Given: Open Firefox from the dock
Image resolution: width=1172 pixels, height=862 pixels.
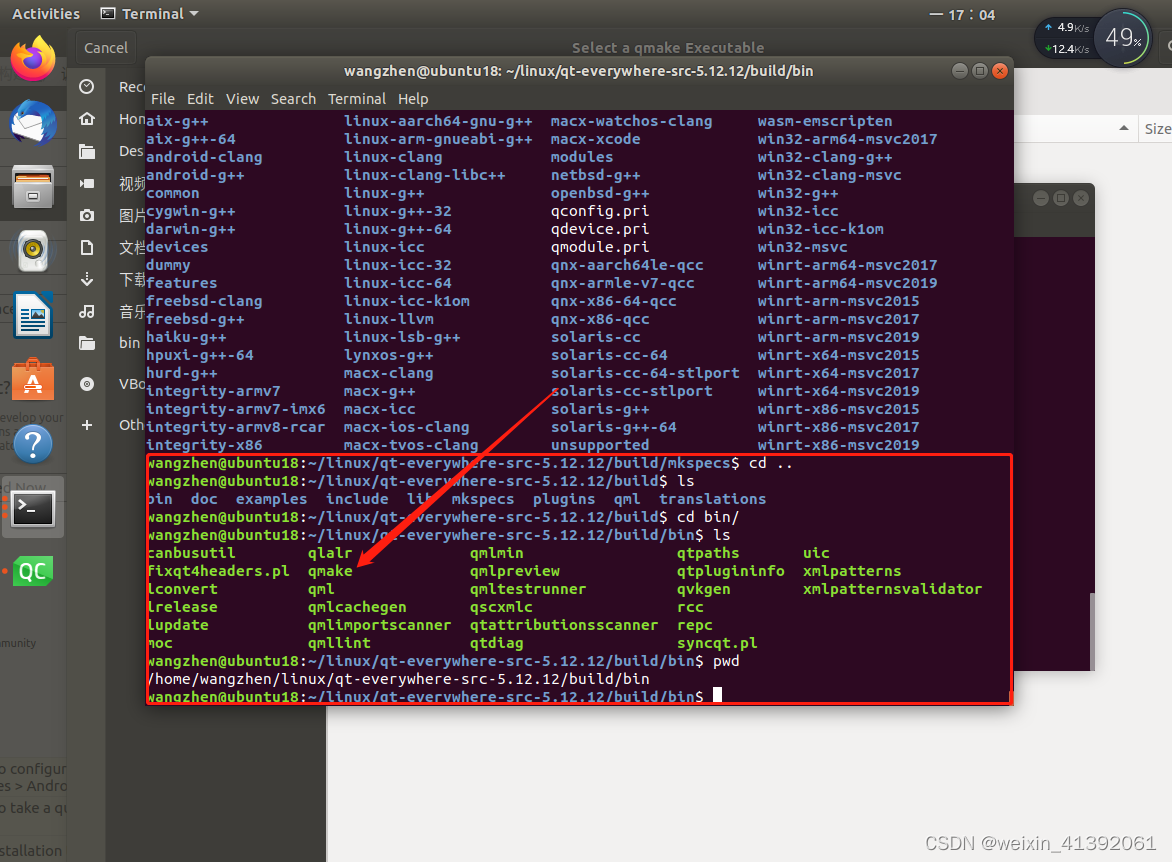Looking at the screenshot, I should (33, 60).
